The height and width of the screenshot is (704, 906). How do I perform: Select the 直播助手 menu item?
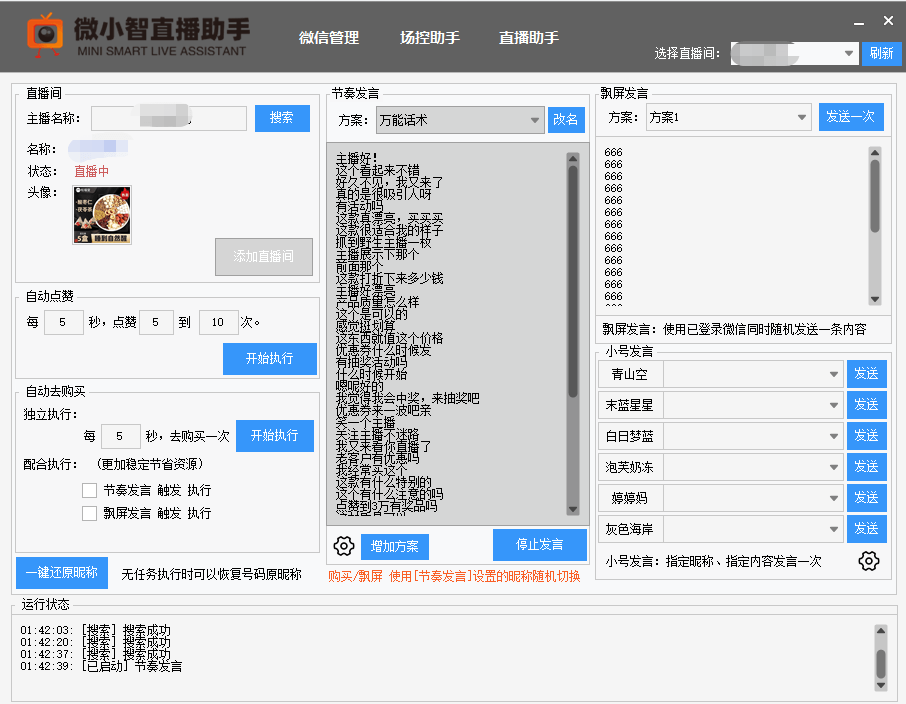[527, 37]
